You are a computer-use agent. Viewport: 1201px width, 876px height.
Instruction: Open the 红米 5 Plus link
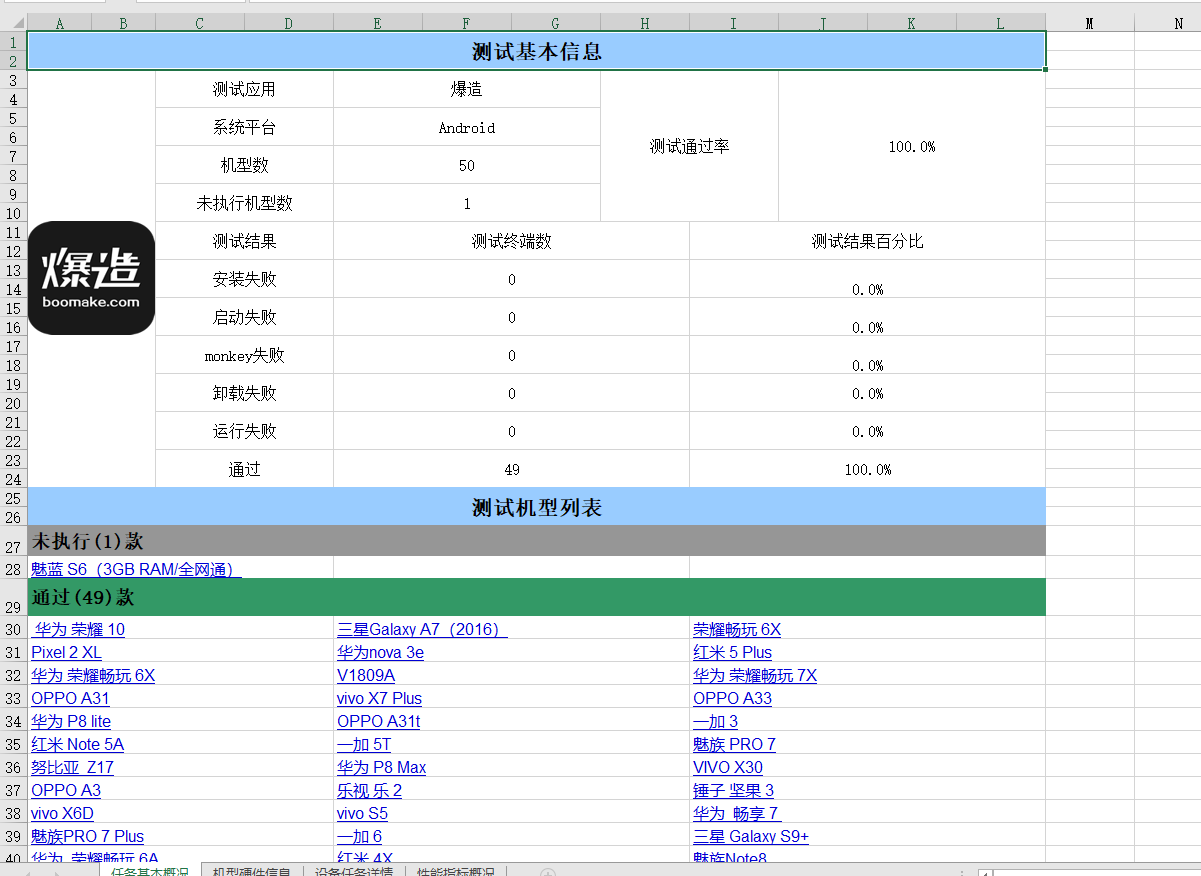click(732, 652)
